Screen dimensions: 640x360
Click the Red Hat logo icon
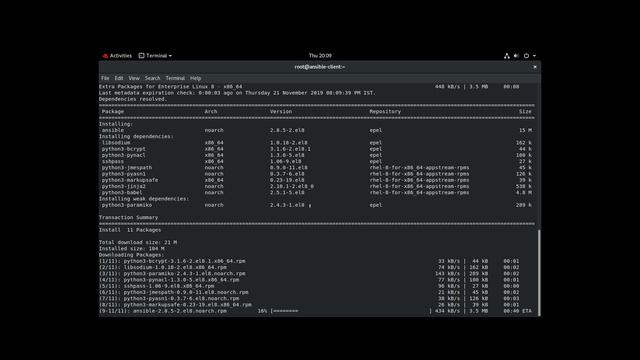pyautogui.click(x=105, y=56)
